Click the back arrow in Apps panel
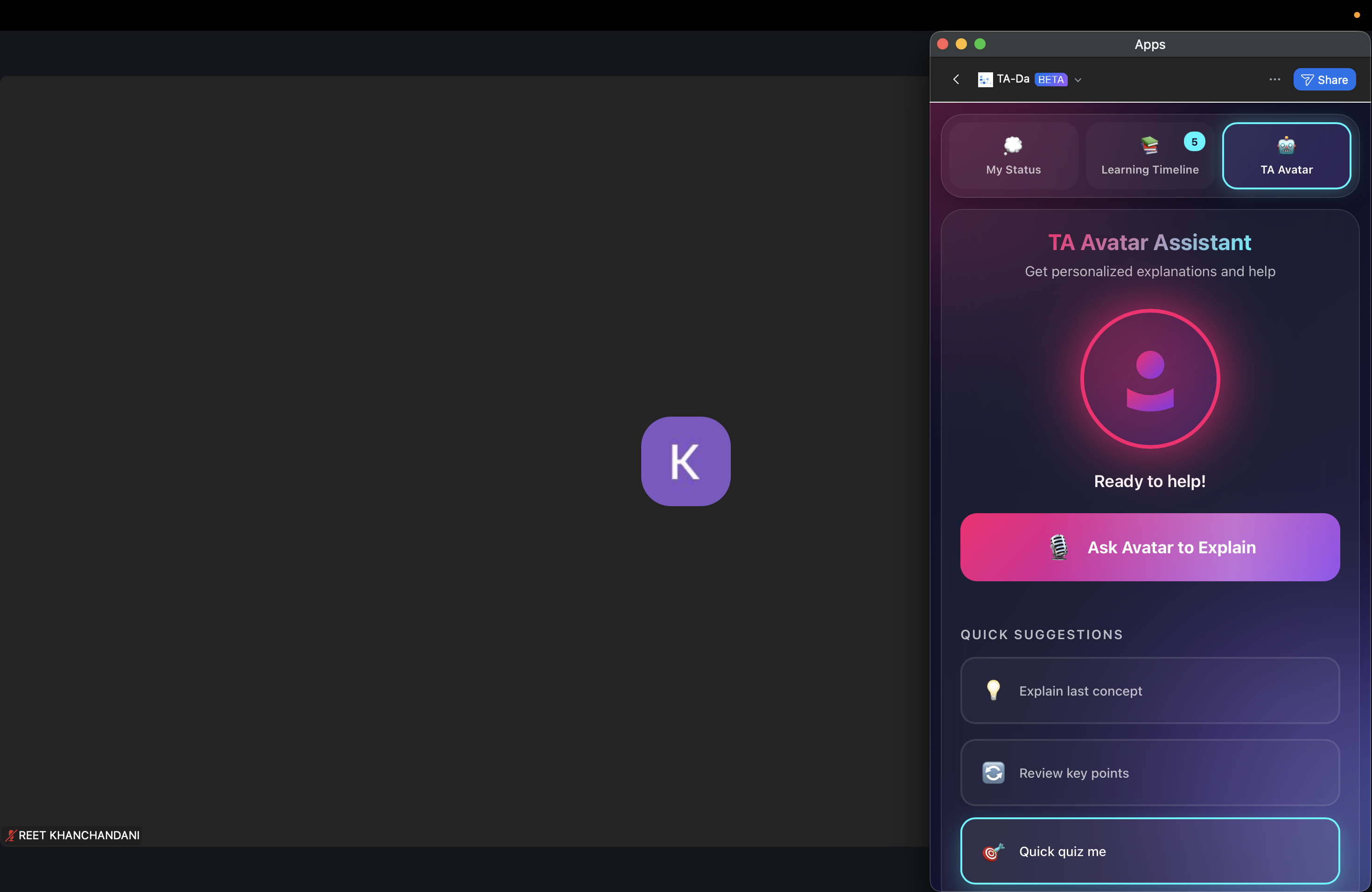 click(956, 79)
